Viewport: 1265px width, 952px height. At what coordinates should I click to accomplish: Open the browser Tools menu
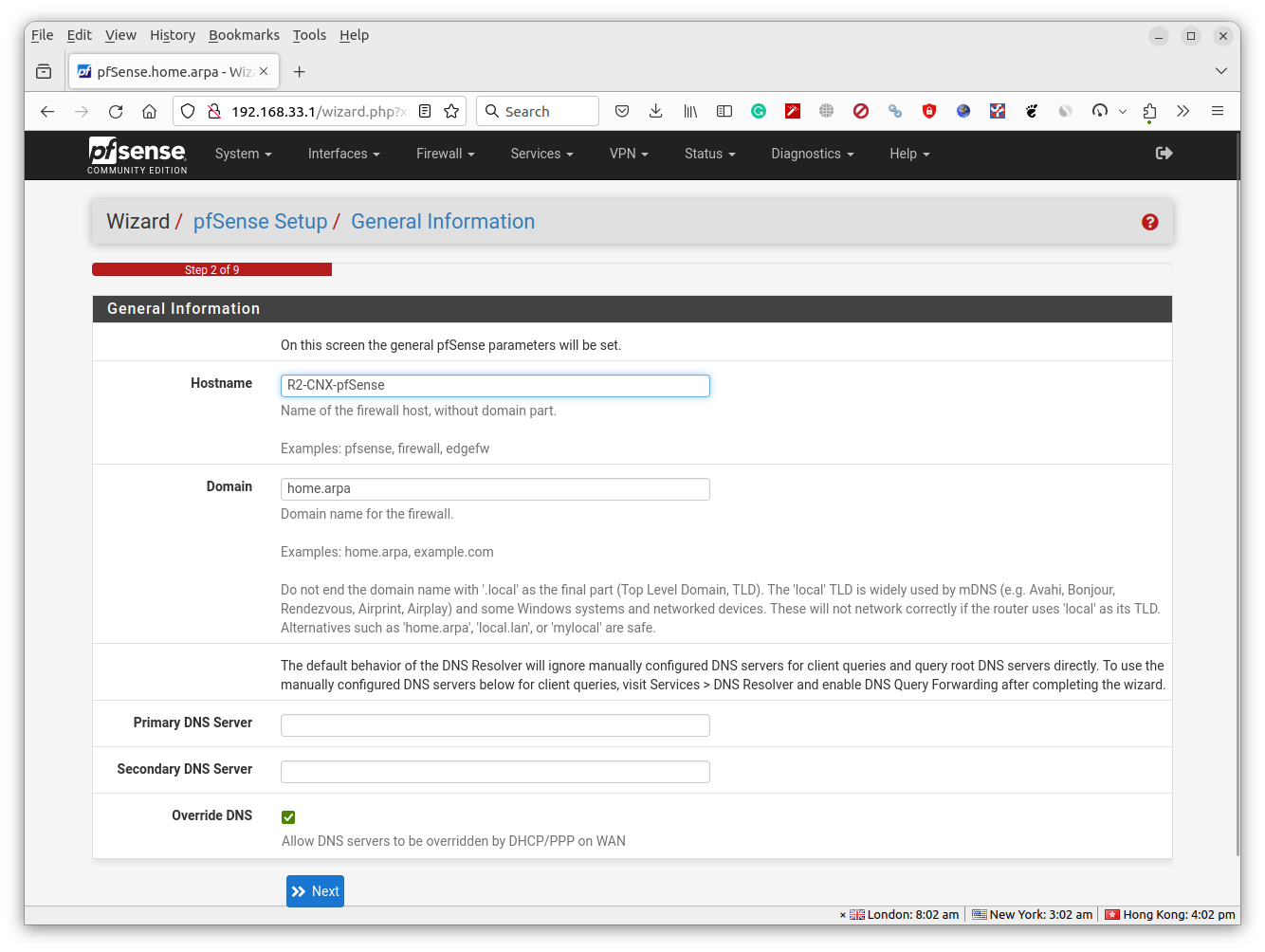click(x=309, y=35)
